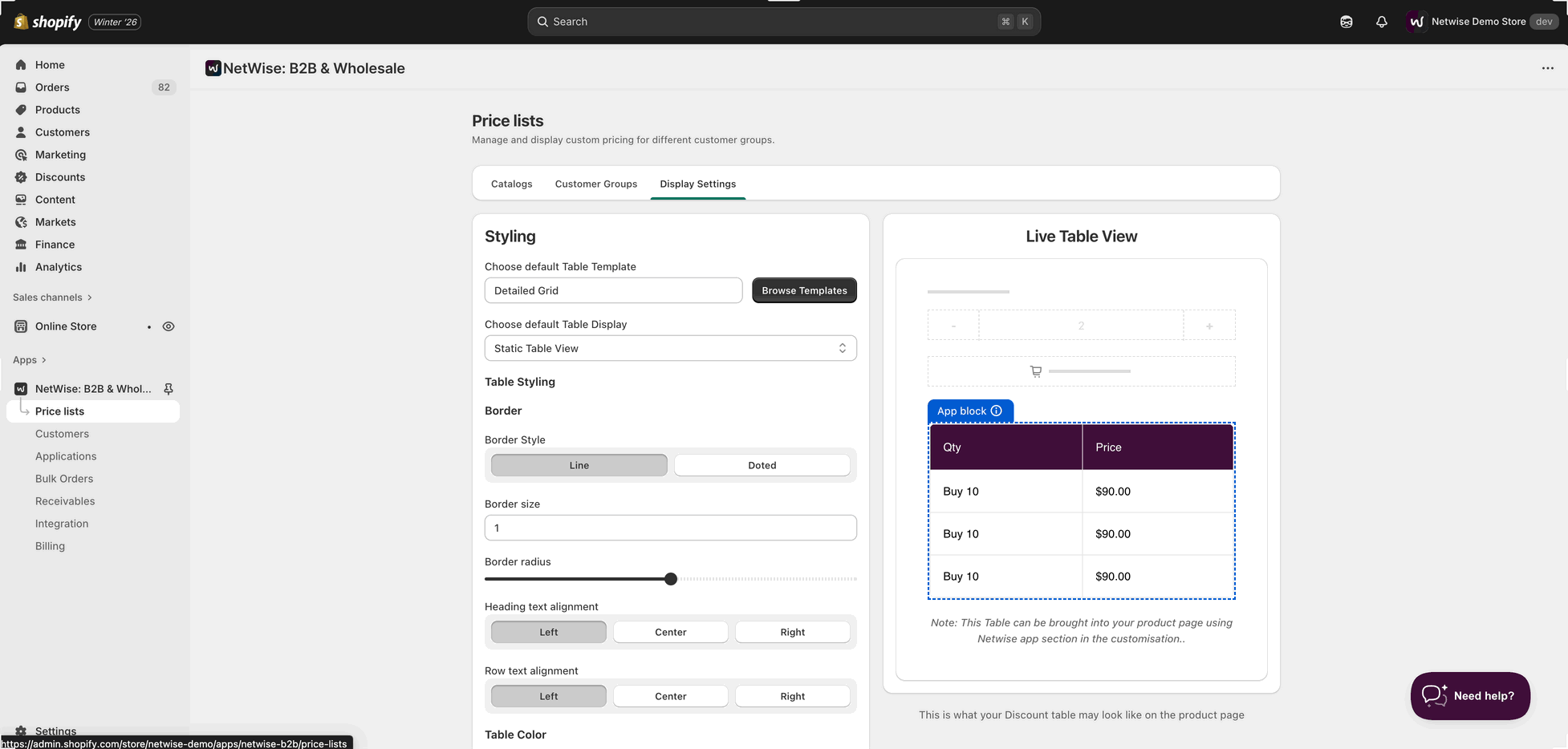The width and height of the screenshot is (1568, 749).
Task: Open the Display Settings tab
Action: click(698, 184)
